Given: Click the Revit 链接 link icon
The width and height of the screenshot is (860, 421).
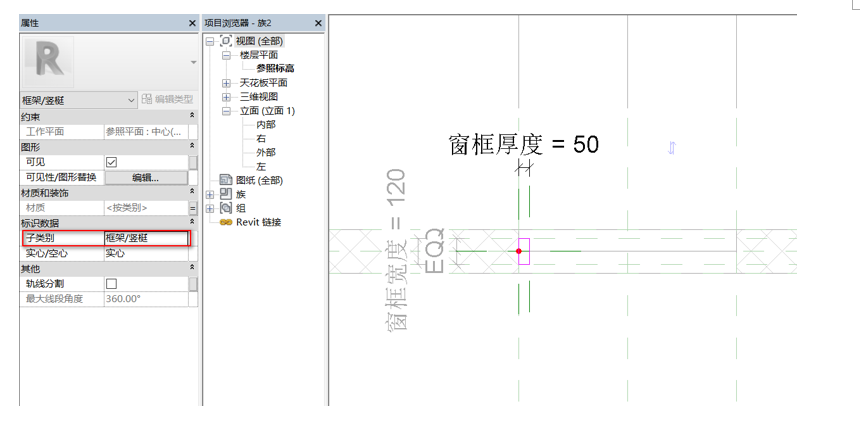Looking at the screenshot, I should pyautogui.click(x=225, y=222).
